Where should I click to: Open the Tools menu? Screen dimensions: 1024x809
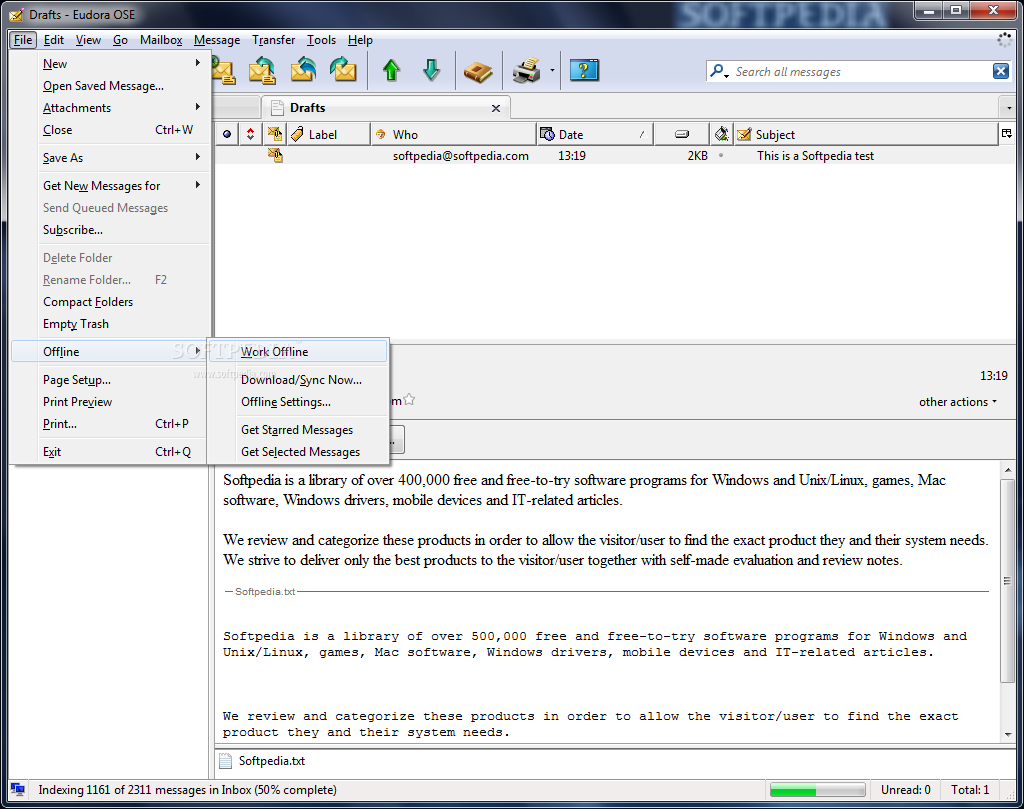tap(321, 40)
